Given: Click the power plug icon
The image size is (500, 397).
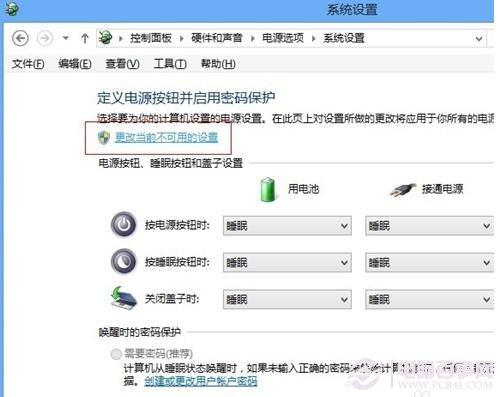Looking at the screenshot, I should (403, 190).
